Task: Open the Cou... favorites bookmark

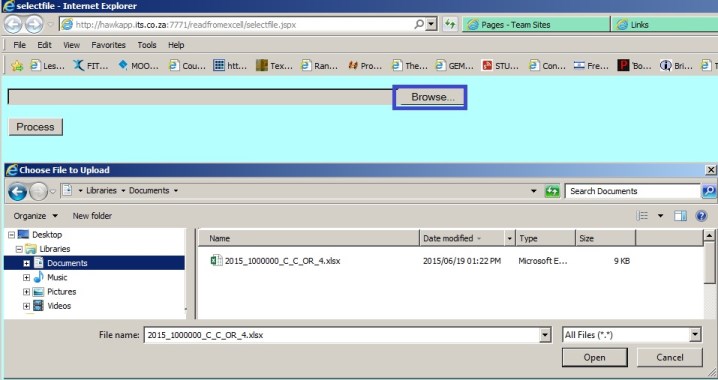Action: click(x=187, y=66)
